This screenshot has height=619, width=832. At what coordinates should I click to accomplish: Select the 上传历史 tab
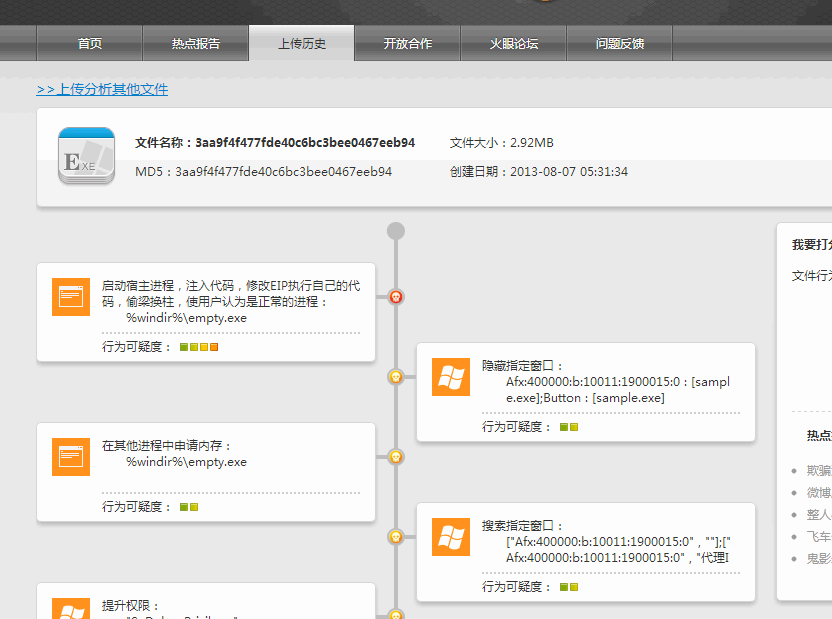[x=302, y=44]
